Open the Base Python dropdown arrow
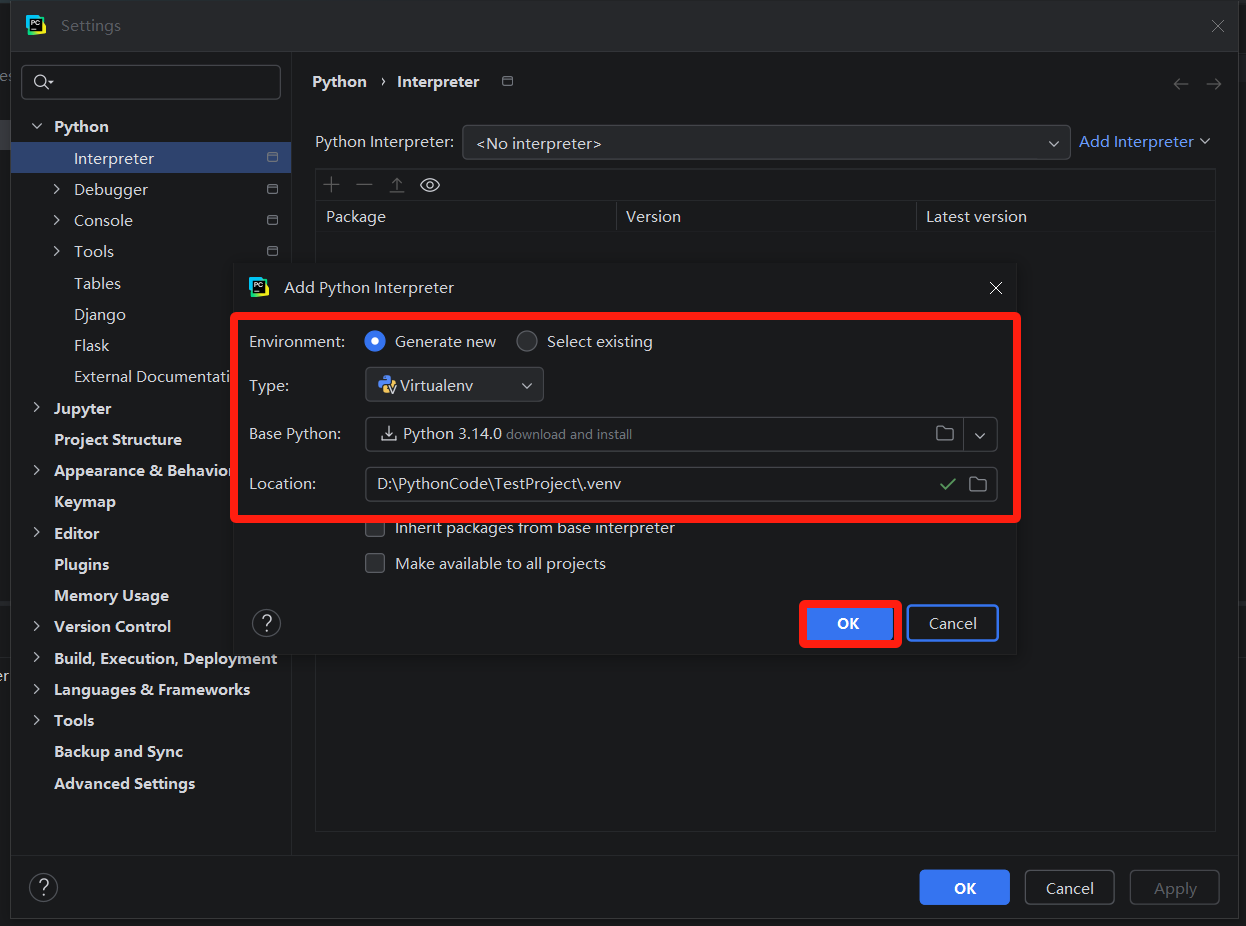 click(x=980, y=435)
